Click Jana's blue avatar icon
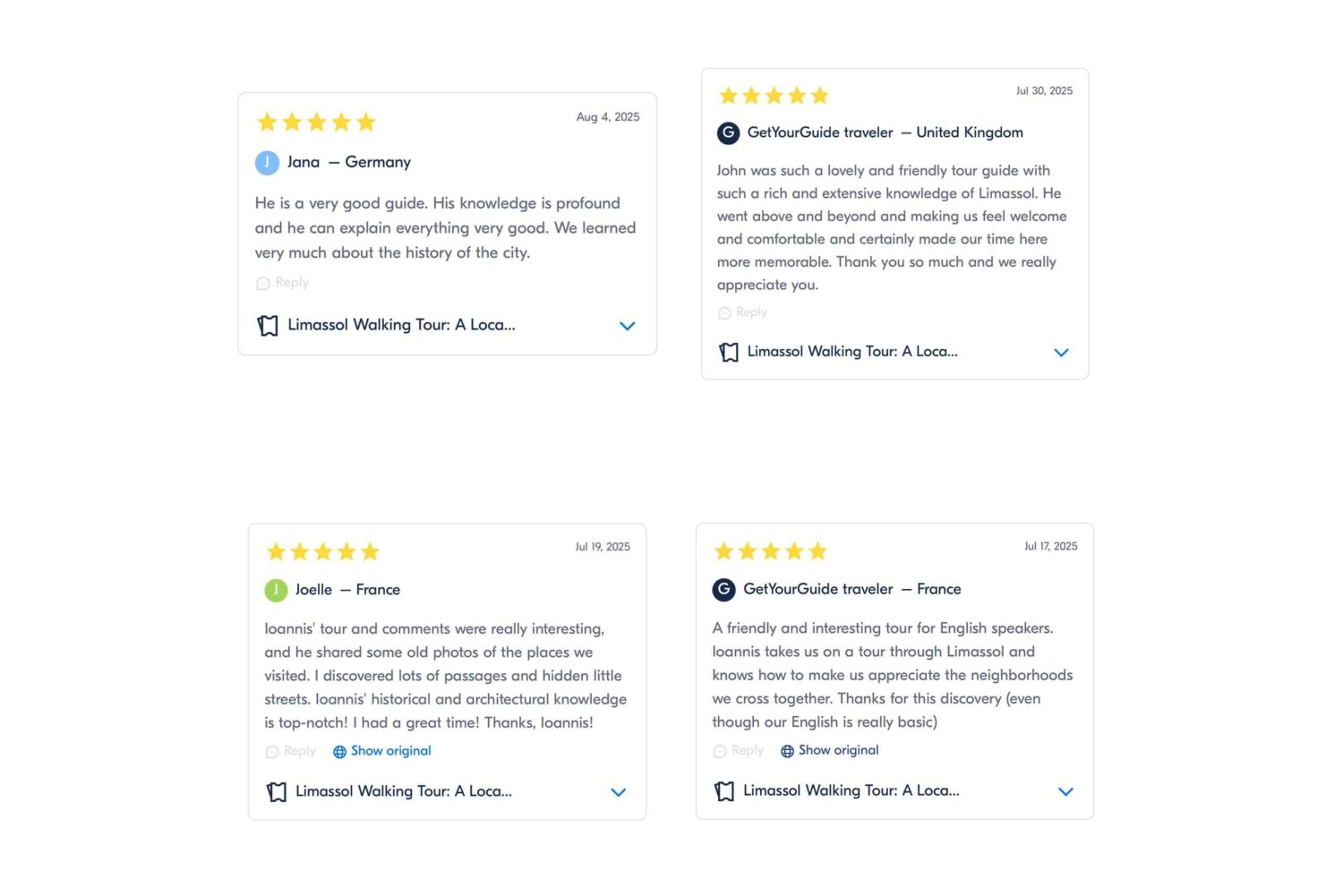The height and width of the screenshot is (896, 1343). click(x=267, y=163)
